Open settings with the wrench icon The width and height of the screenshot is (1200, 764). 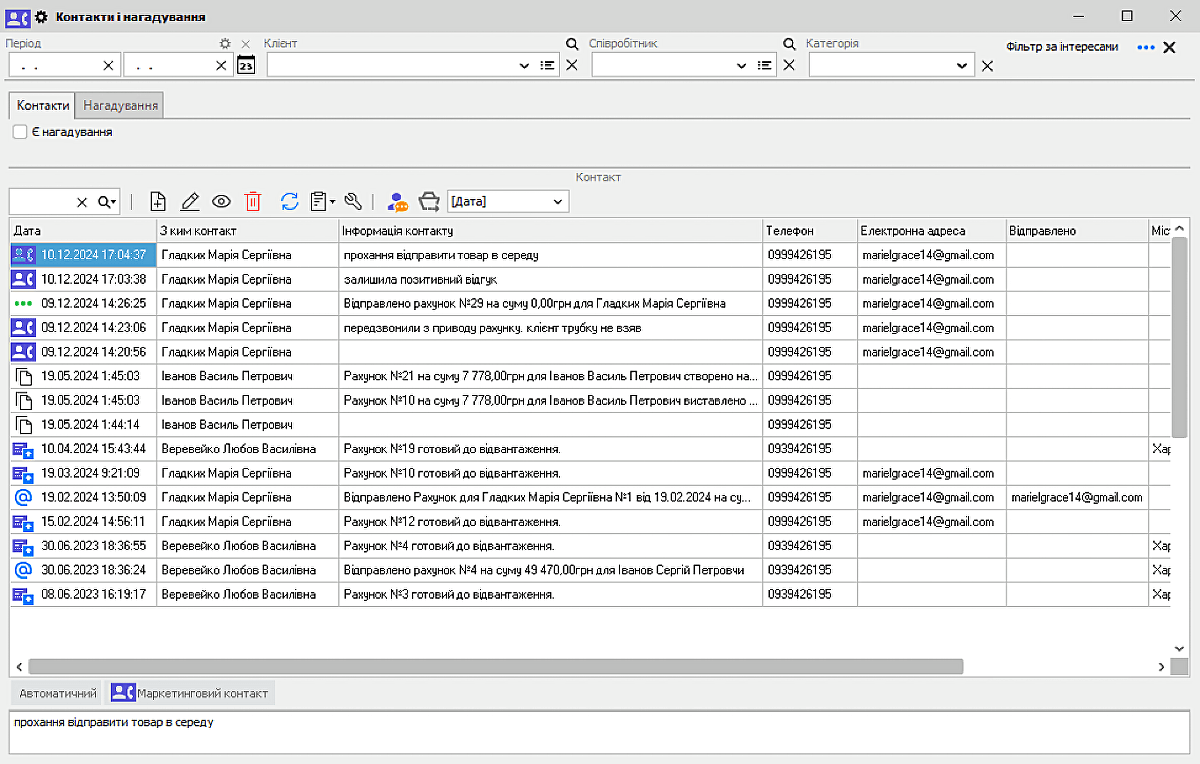(x=352, y=202)
